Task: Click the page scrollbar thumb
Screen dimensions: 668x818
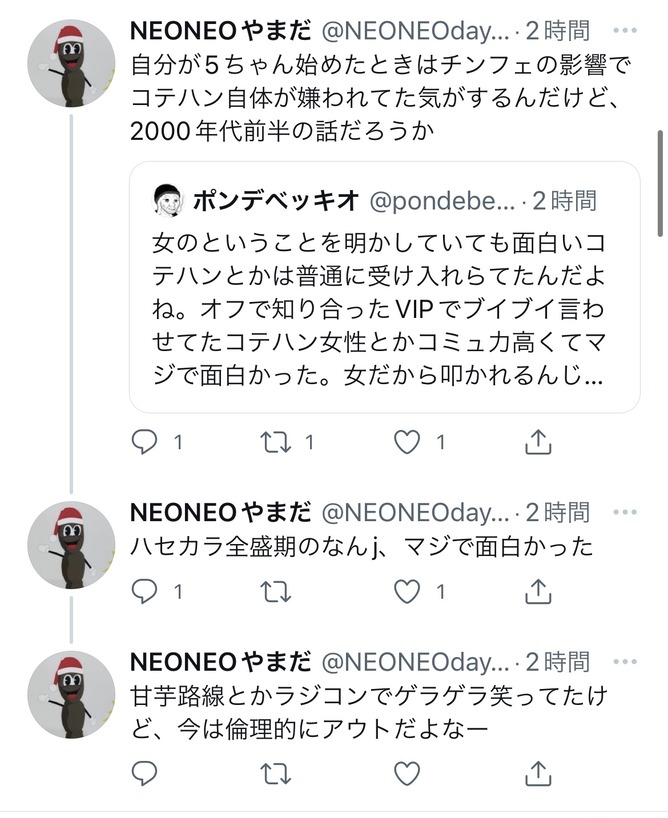Action: pyautogui.click(x=659, y=183)
